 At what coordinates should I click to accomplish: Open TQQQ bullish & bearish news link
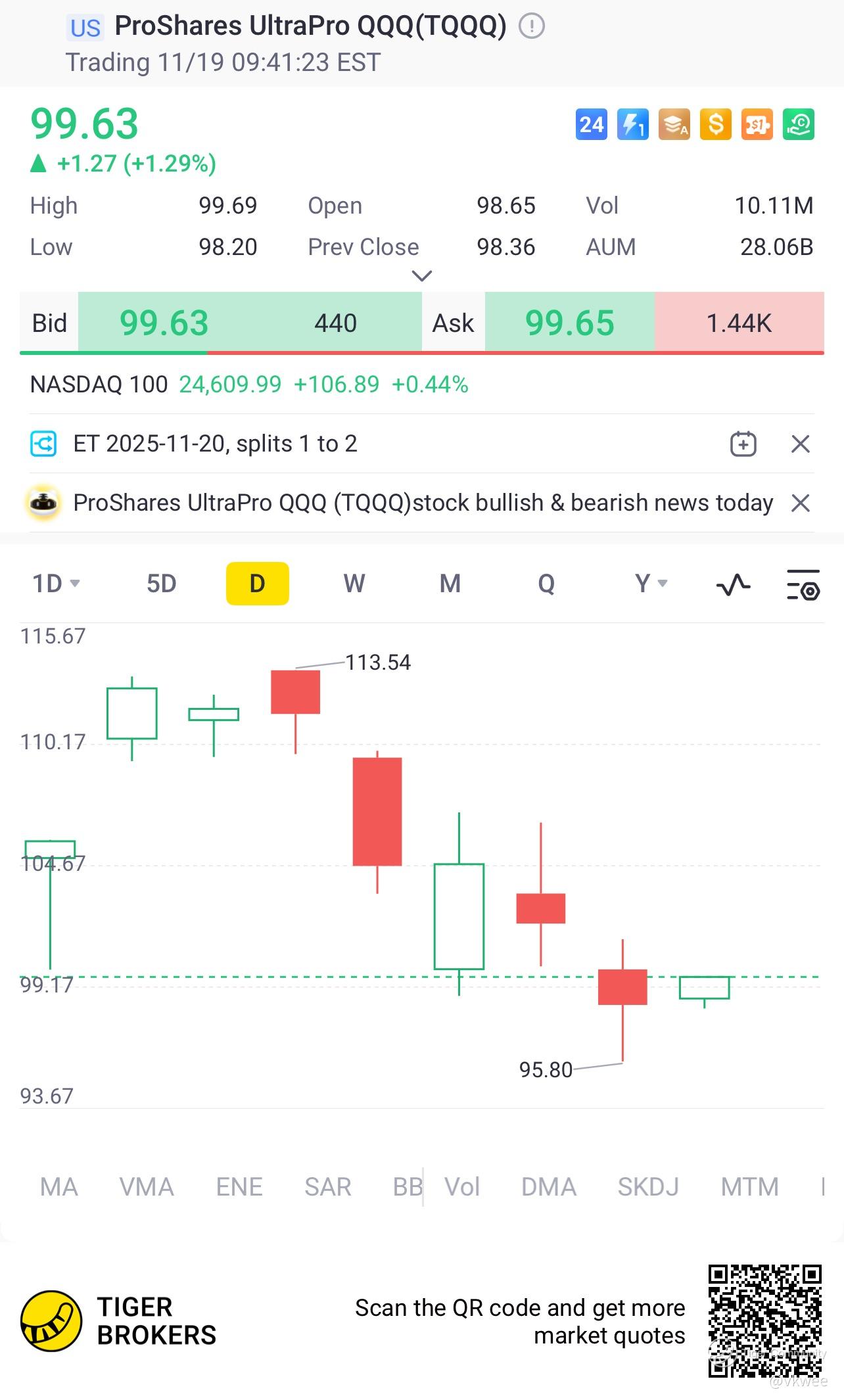(x=423, y=503)
